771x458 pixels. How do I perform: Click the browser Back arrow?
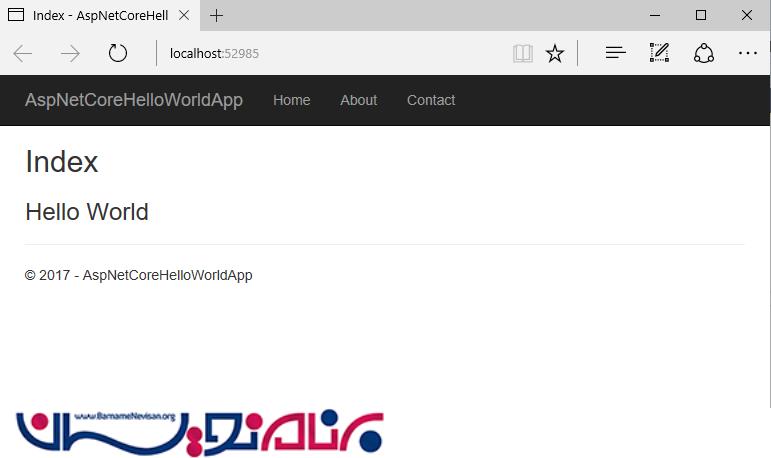point(23,53)
